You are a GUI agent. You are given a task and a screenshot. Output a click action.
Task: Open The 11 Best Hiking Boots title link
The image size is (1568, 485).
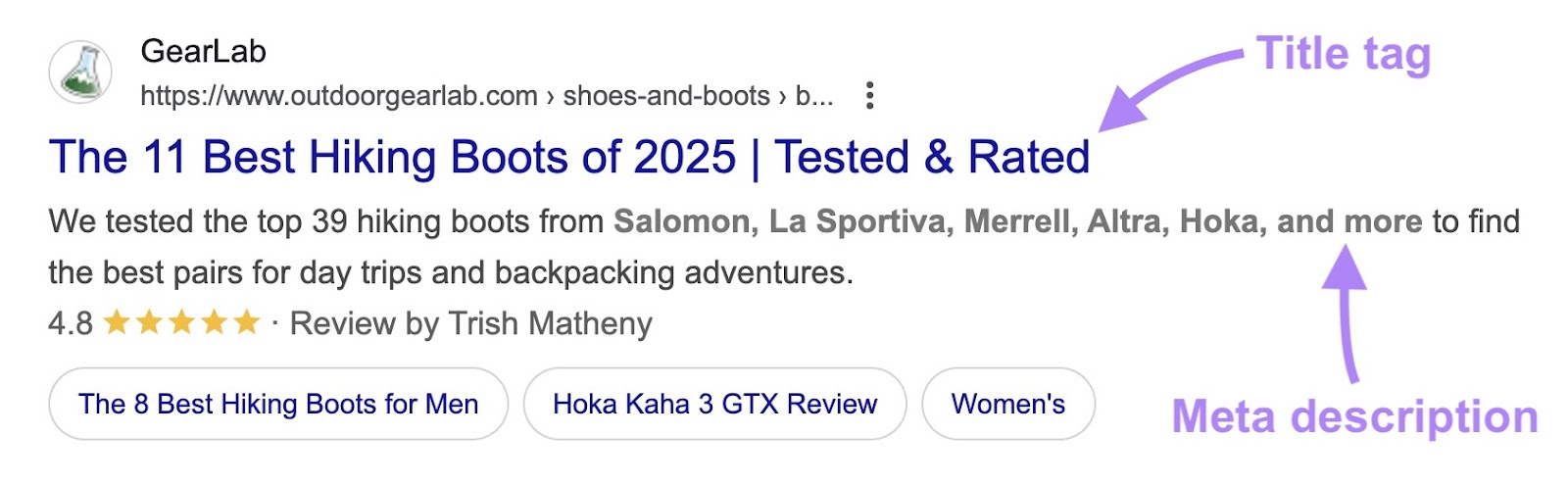click(568, 157)
